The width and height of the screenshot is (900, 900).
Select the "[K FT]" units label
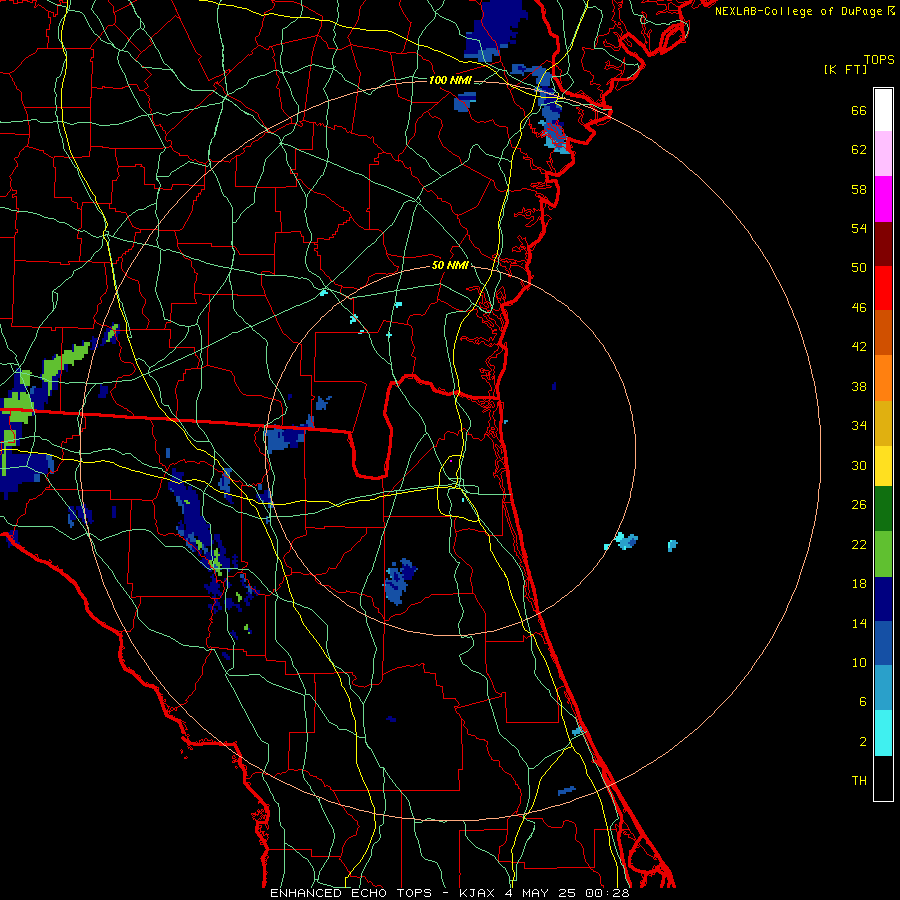pos(845,69)
